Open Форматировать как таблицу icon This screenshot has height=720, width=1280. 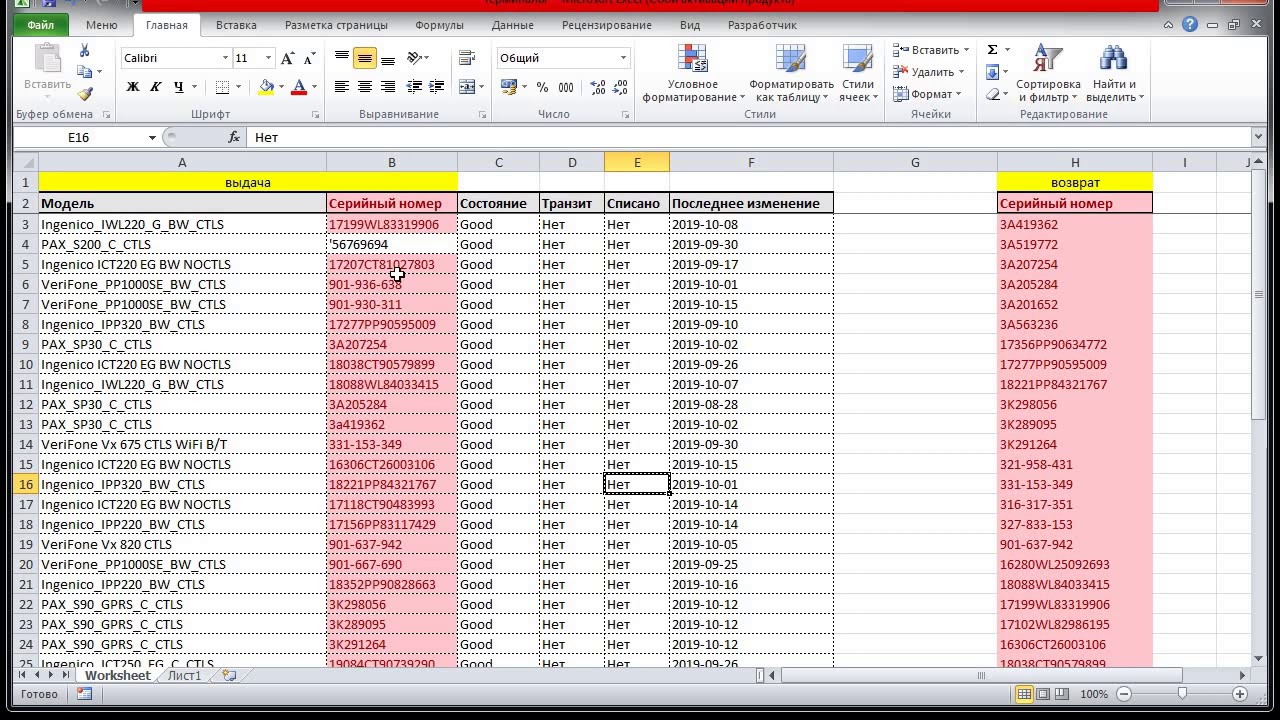click(x=791, y=58)
